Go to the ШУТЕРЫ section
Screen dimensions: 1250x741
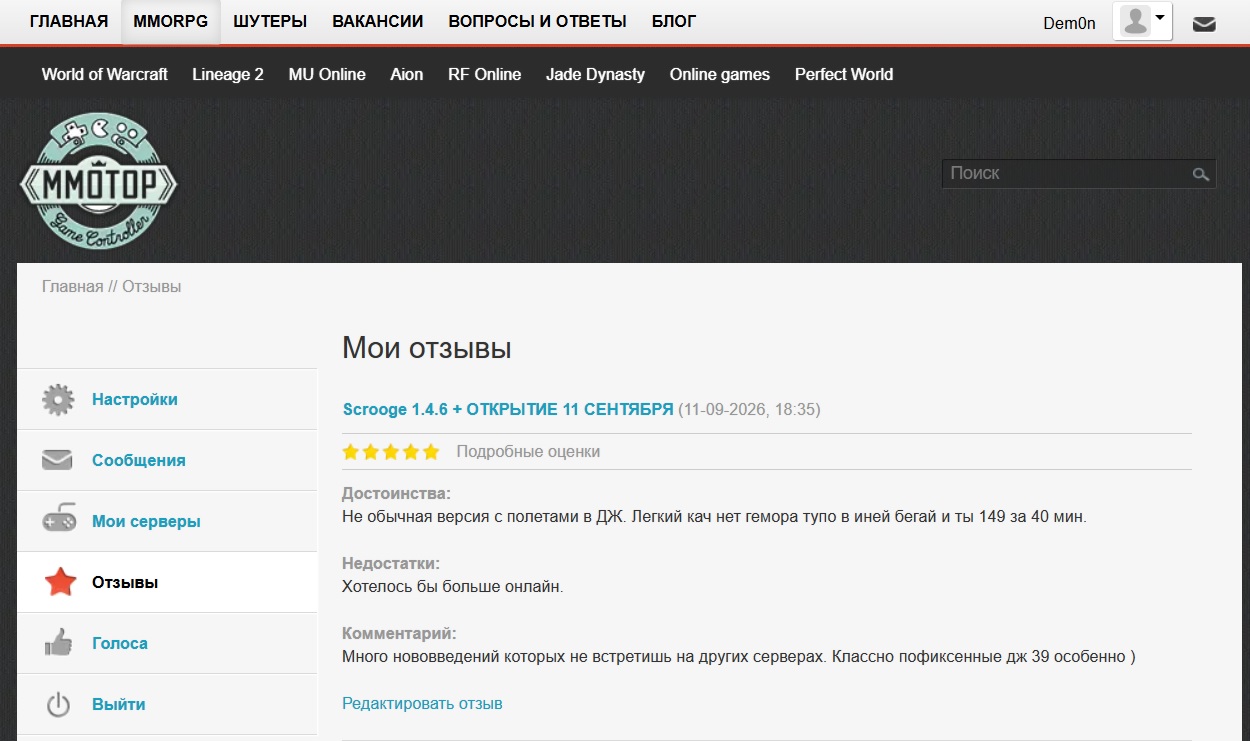tap(270, 21)
